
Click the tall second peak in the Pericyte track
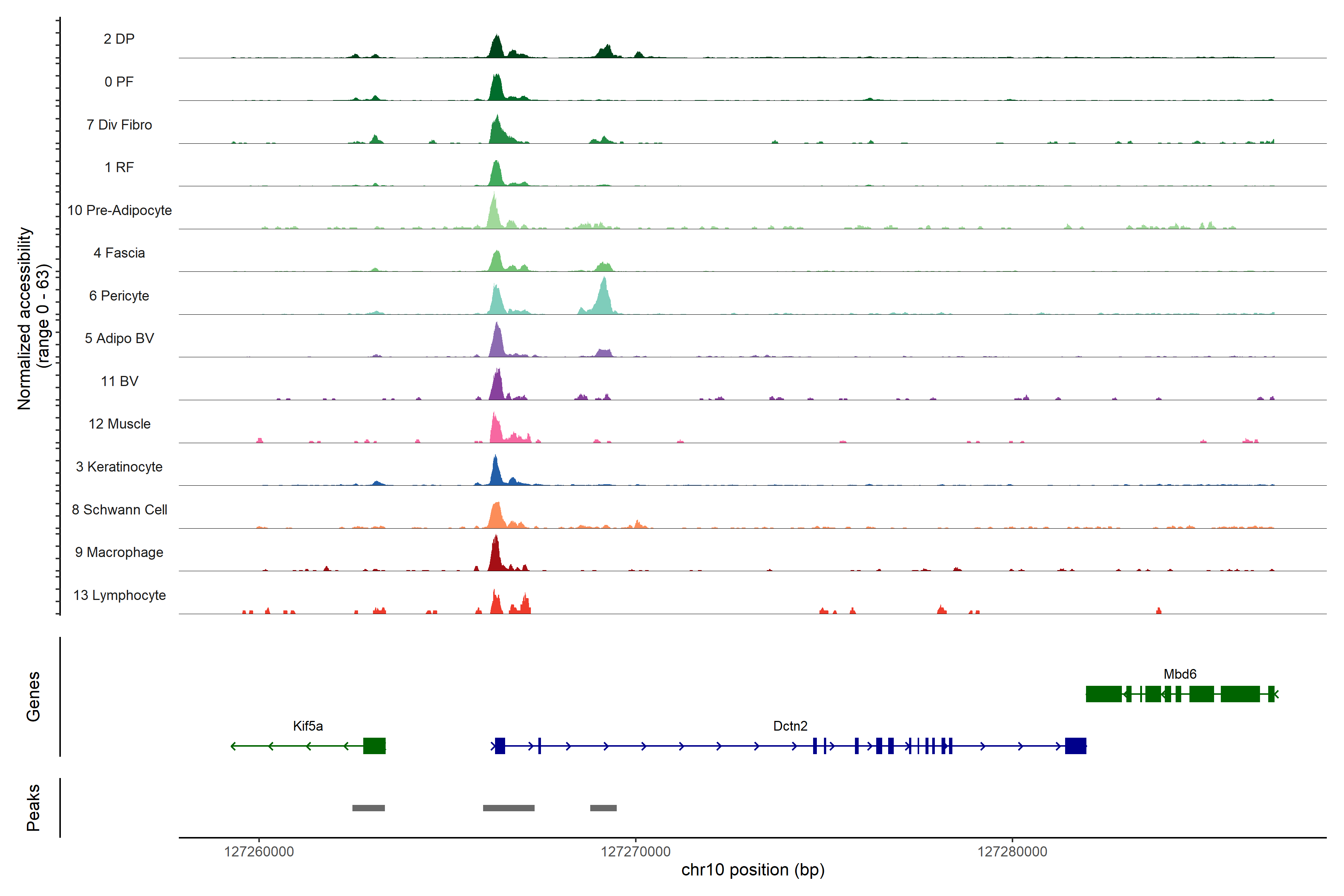(x=603, y=297)
